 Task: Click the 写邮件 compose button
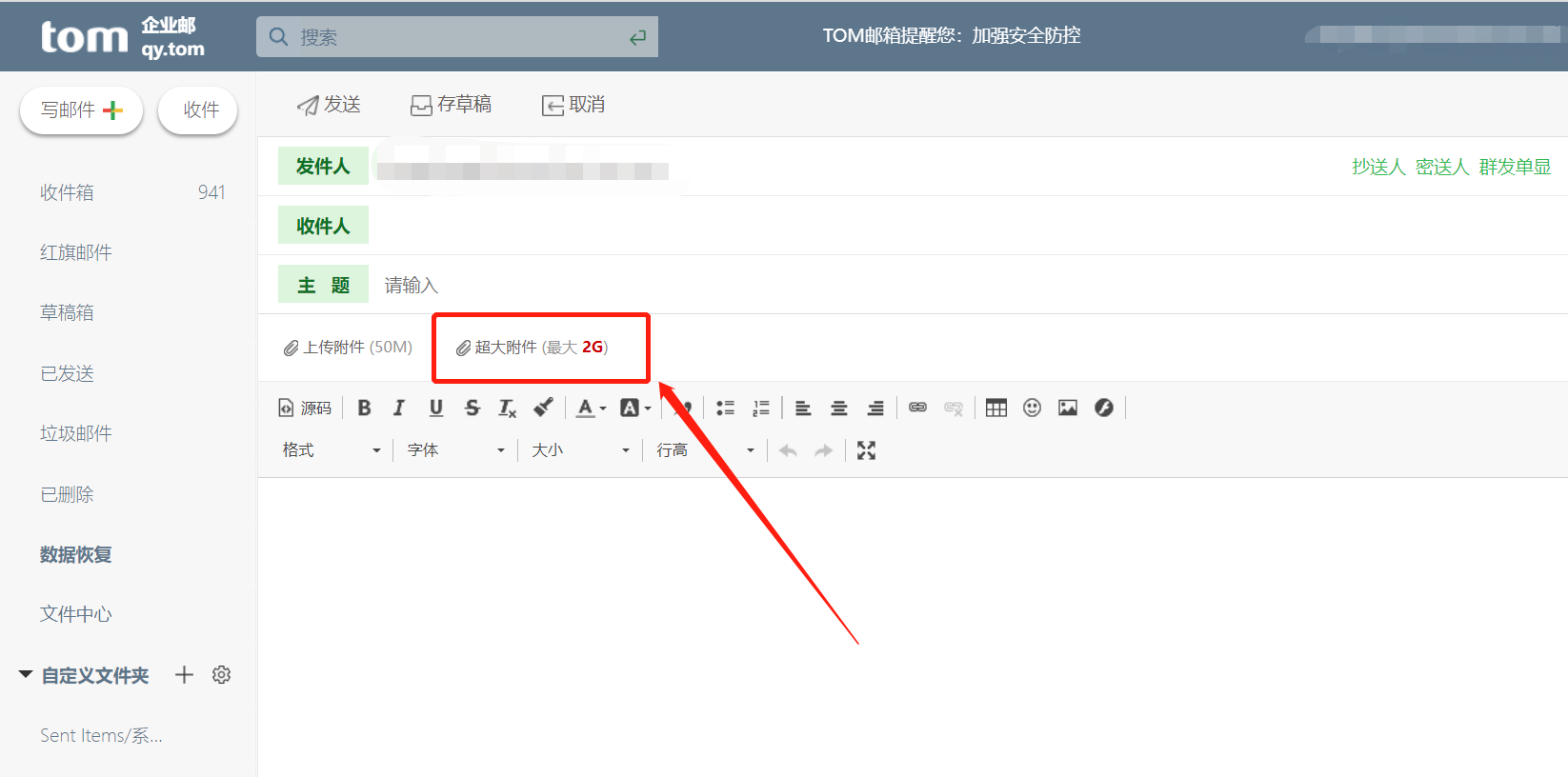(x=82, y=110)
